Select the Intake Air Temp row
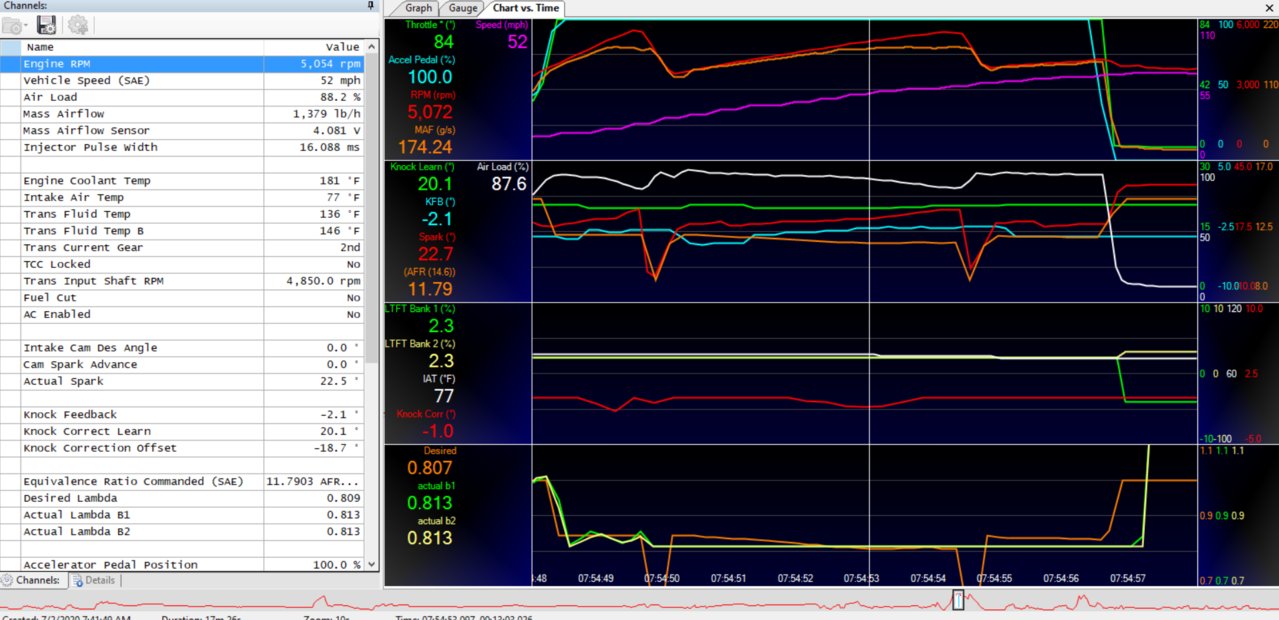1279x620 pixels. point(183,197)
